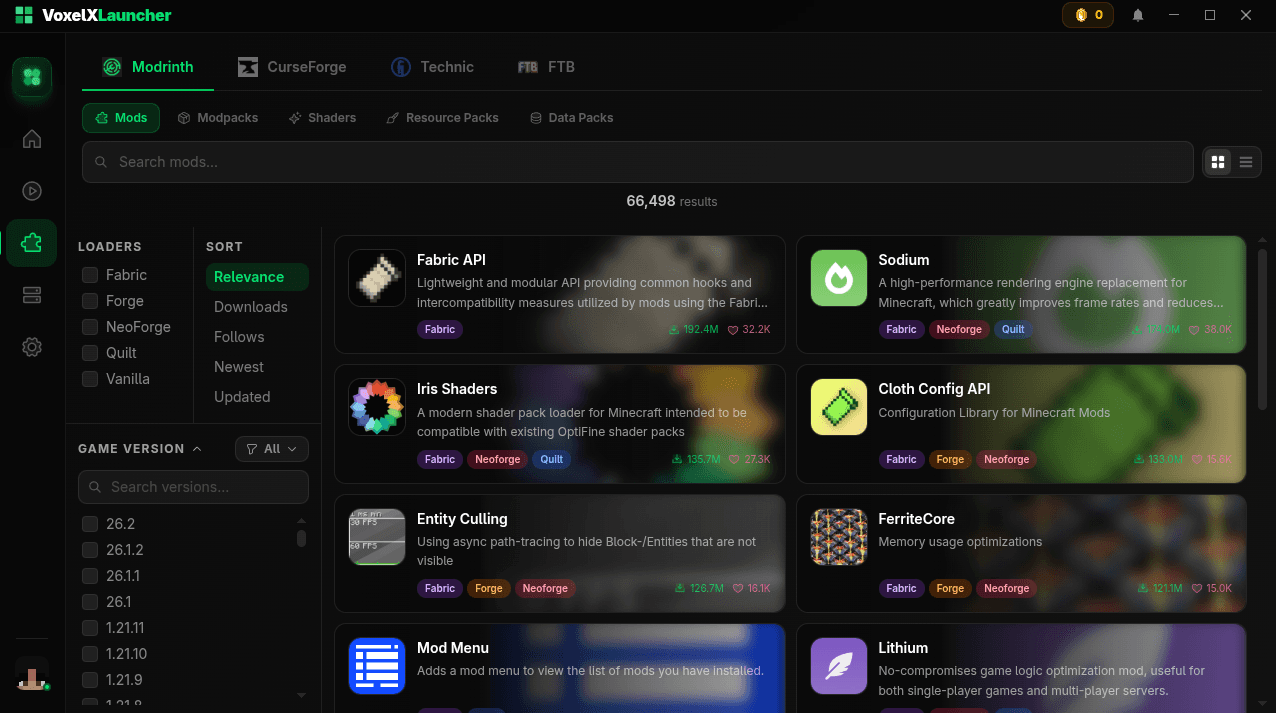Click the green clover logo in the sidebar

coord(32,77)
